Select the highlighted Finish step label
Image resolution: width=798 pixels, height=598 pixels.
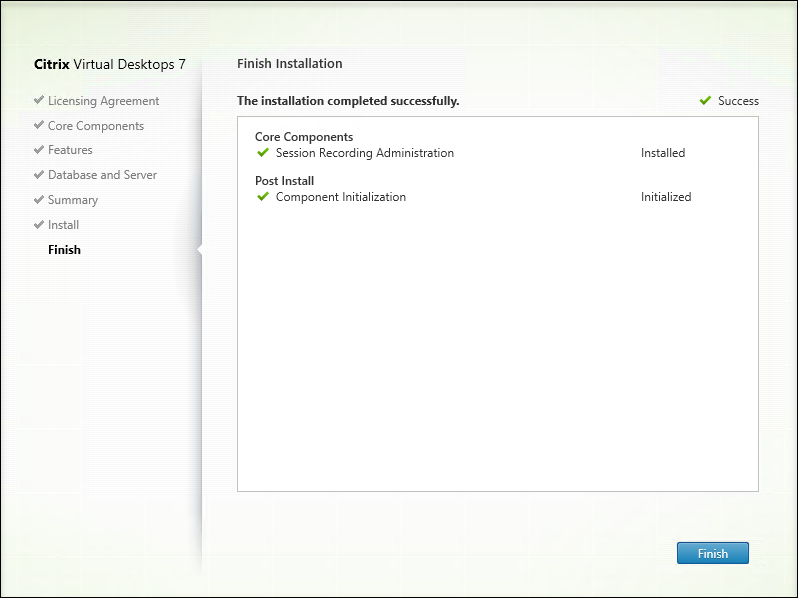click(x=64, y=250)
